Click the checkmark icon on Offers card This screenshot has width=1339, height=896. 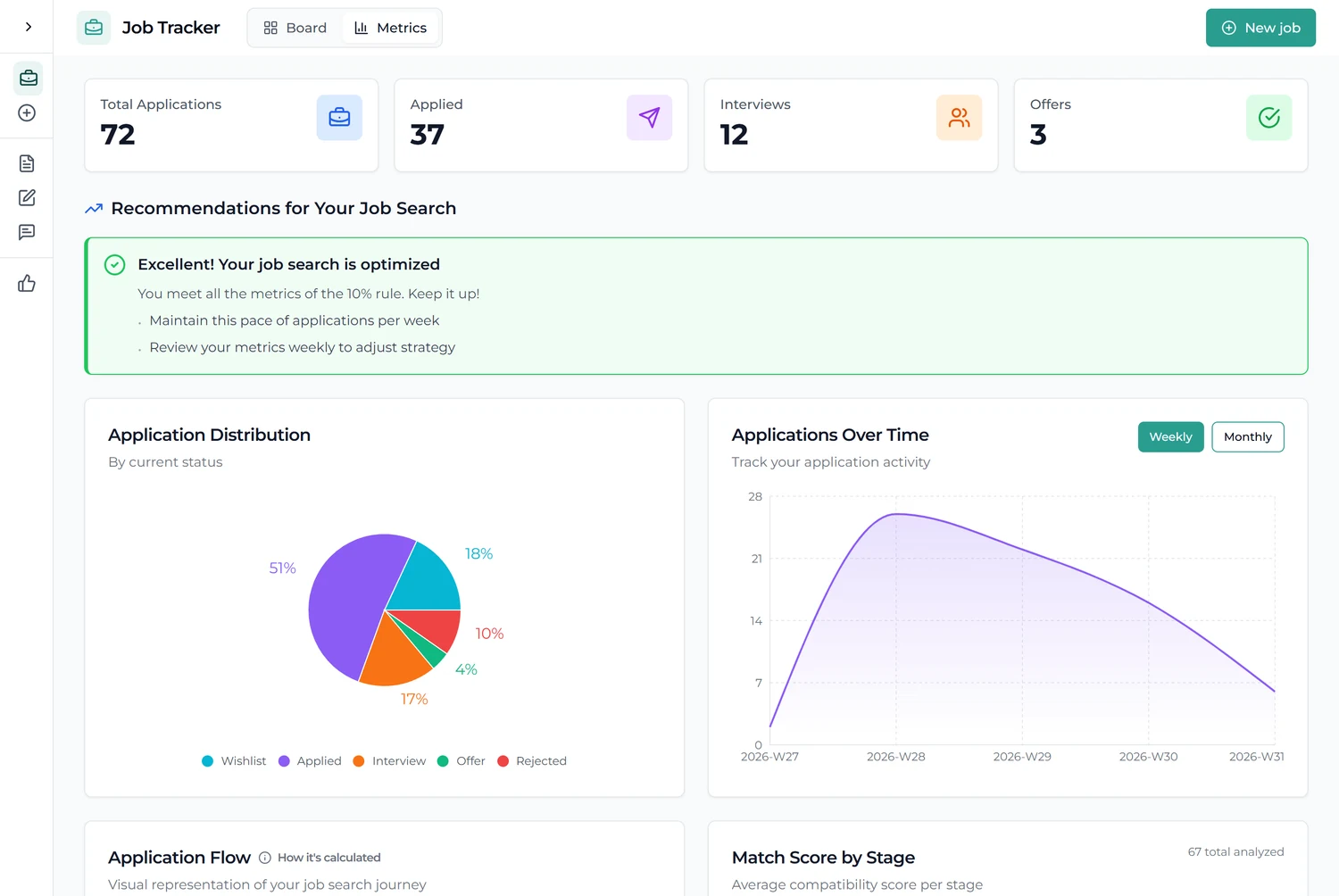pos(1268,118)
